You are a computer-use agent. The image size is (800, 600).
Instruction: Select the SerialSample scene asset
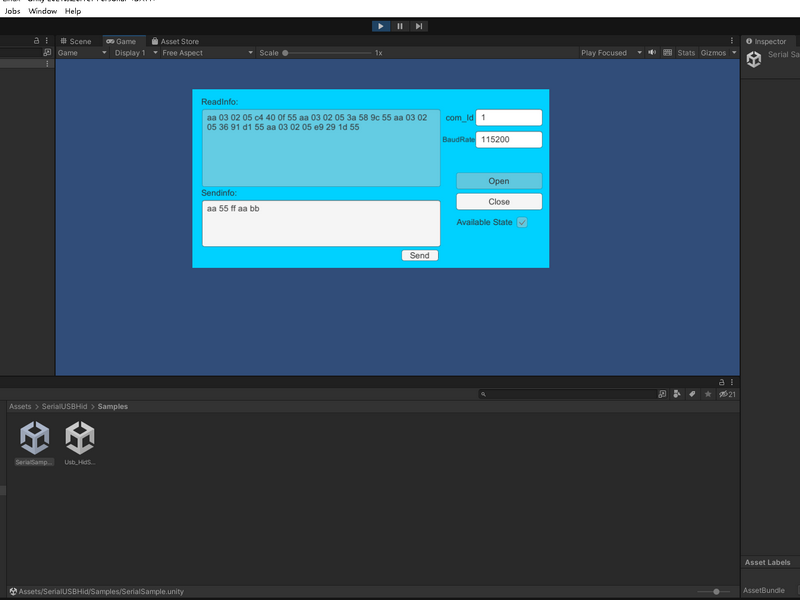click(34, 443)
